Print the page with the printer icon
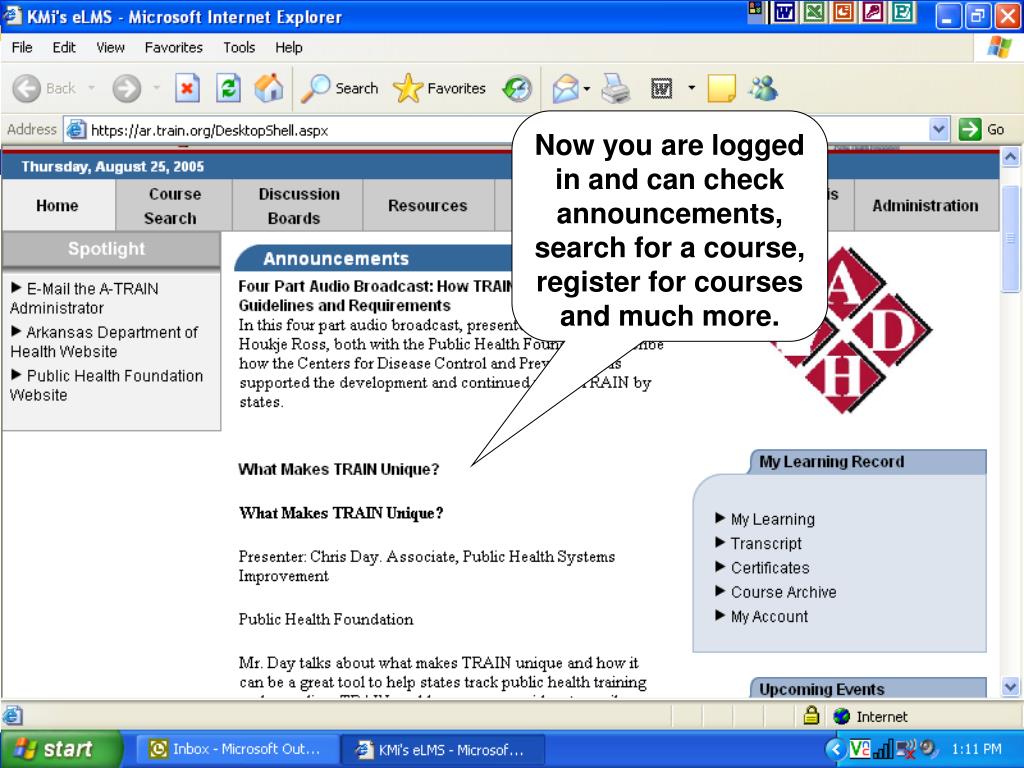Viewport: 1024px width, 768px height. coord(615,88)
